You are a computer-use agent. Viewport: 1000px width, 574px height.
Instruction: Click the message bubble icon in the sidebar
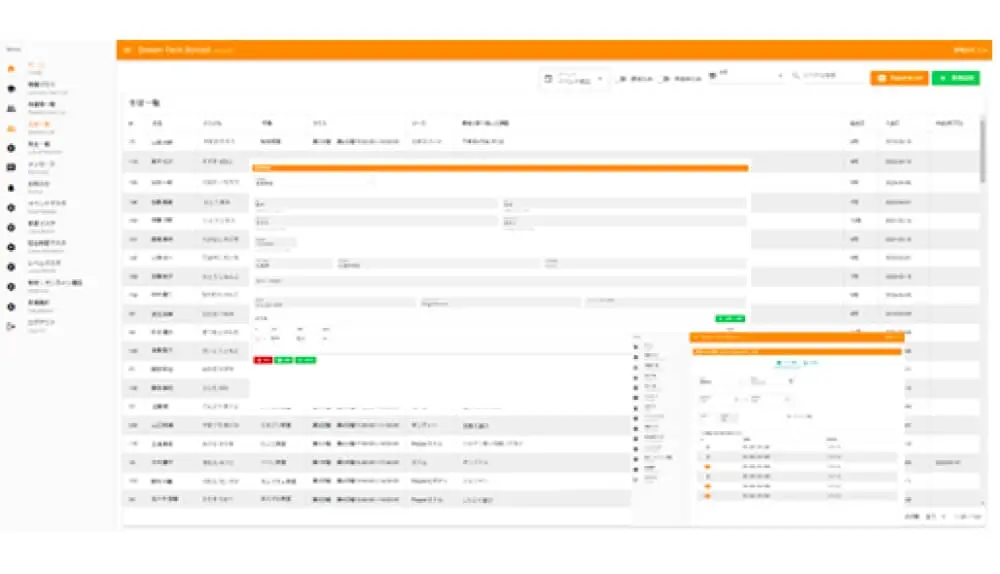click(x=11, y=167)
